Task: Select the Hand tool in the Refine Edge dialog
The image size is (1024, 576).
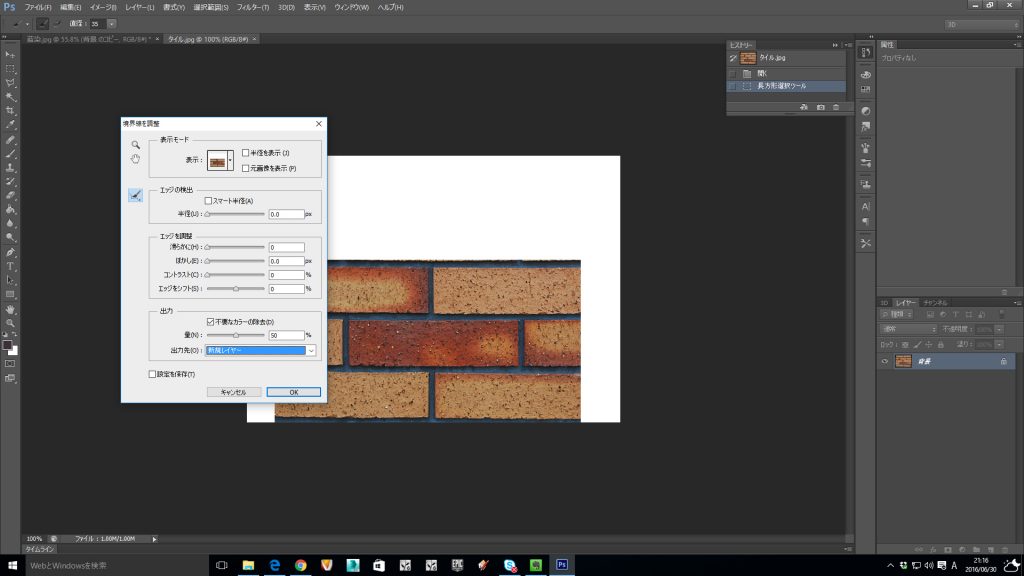Action: (x=135, y=159)
